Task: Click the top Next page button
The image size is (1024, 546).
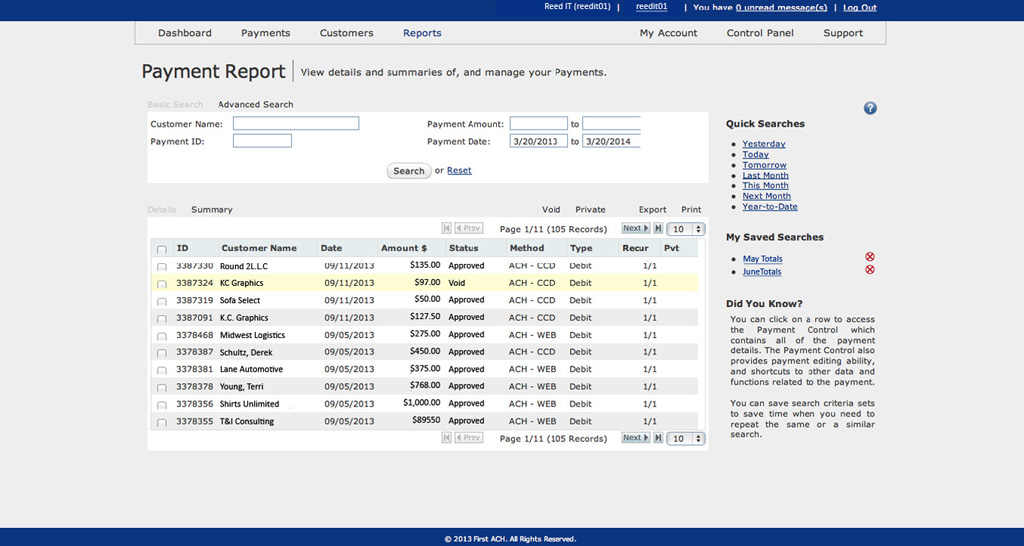Action: point(635,228)
